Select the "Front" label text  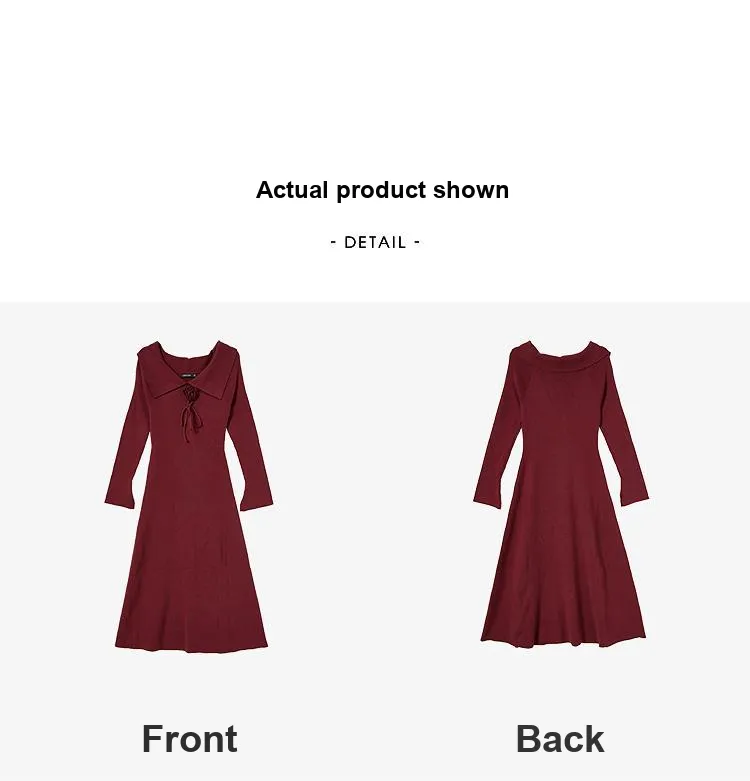coord(190,739)
